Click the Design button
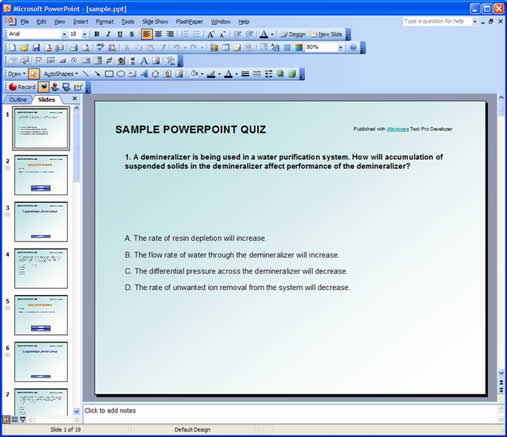This screenshot has height=437, width=507. (x=293, y=34)
